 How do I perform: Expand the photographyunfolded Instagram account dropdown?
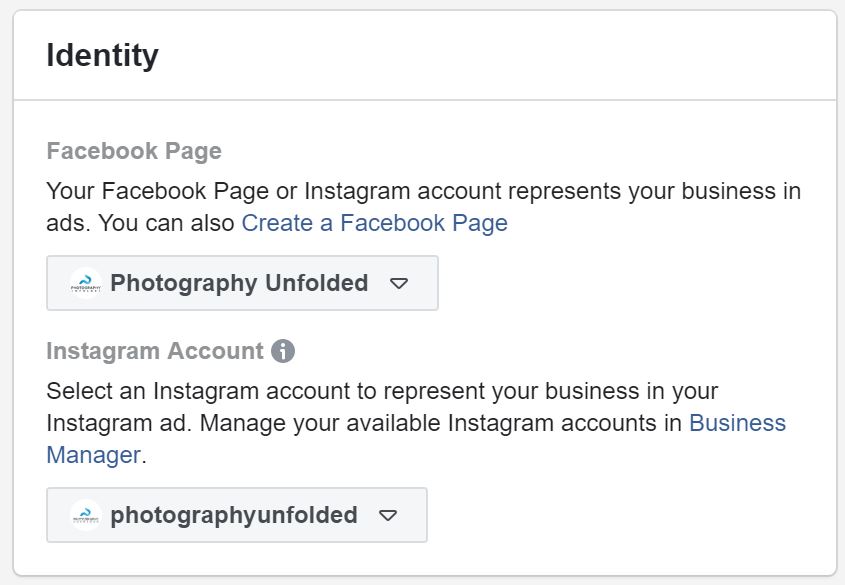(236, 515)
